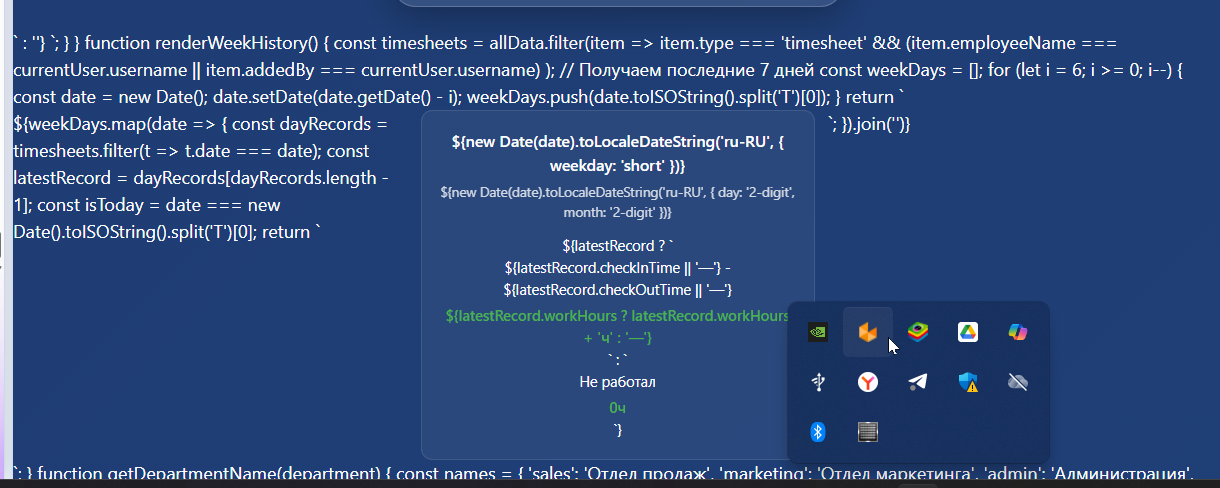Click the gray grid tray icon
Screen dimensions: 1220x488
(867, 432)
